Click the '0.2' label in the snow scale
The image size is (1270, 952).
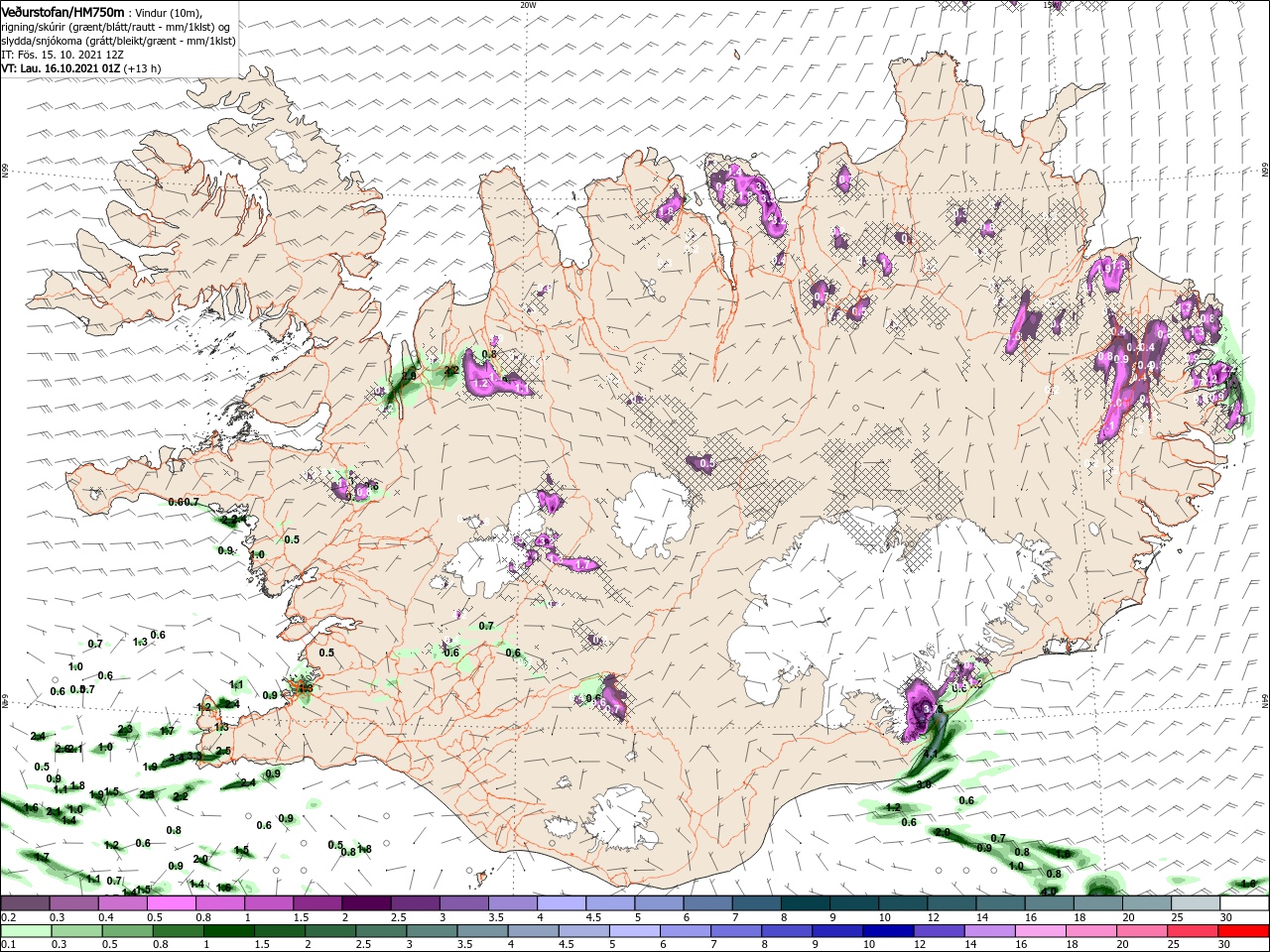8,917
